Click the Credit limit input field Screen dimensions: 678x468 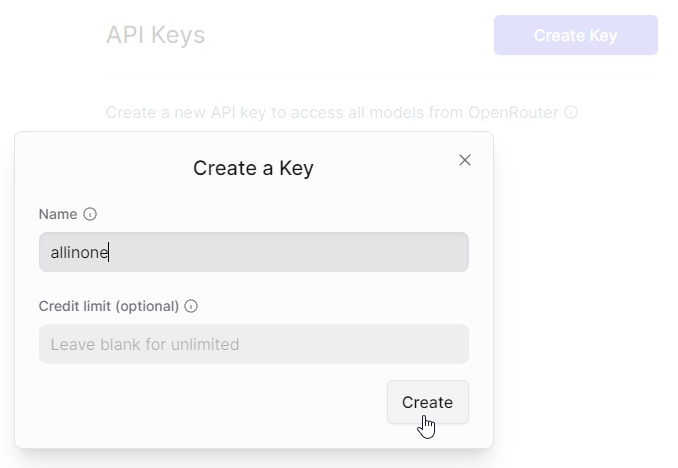pyautogui.click(x=253, y=344)
